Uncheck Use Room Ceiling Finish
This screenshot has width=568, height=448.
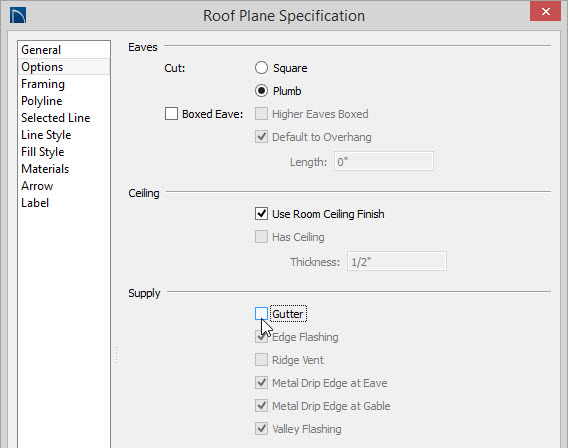pos(261,214)
